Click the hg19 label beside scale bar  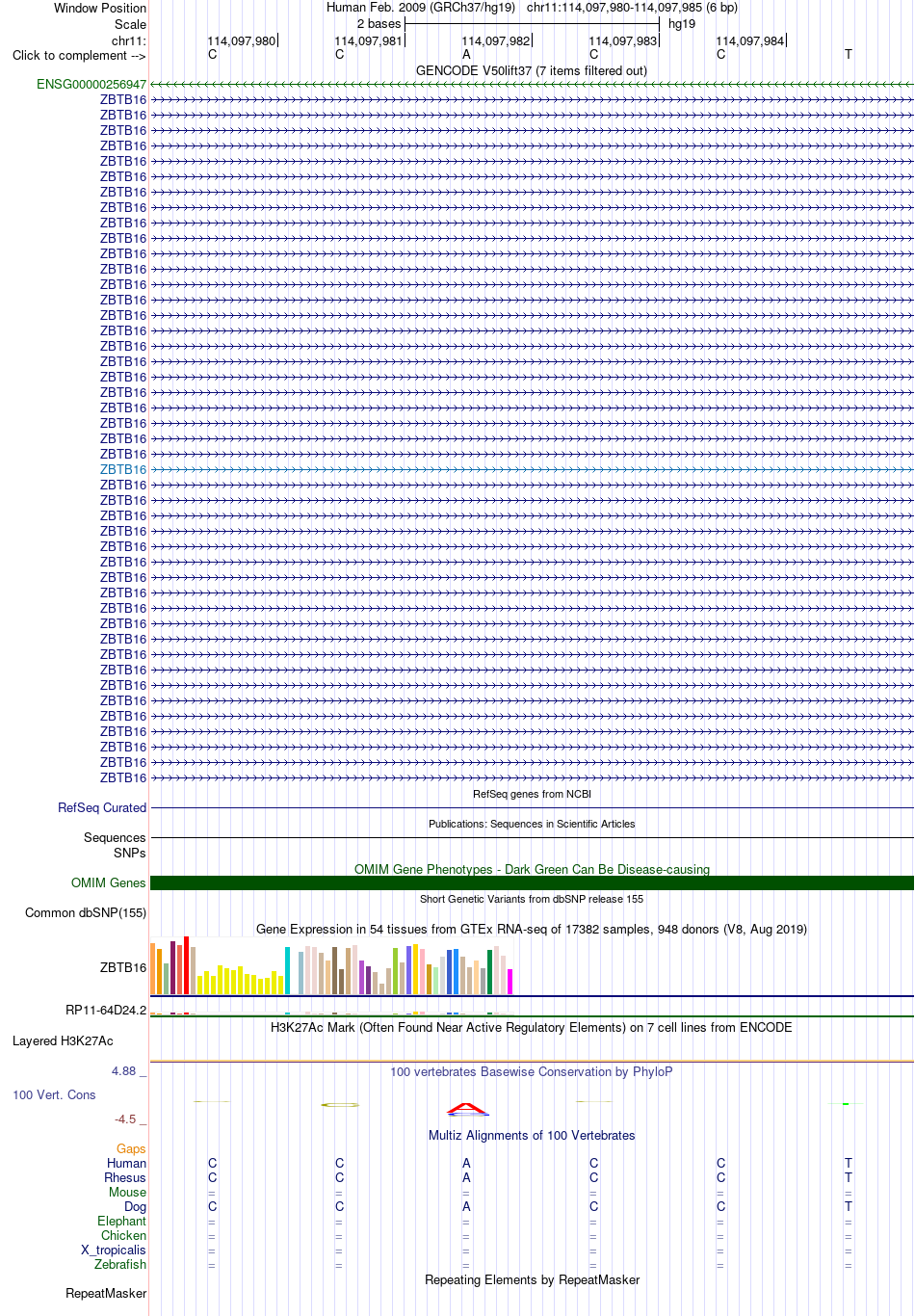682,24
